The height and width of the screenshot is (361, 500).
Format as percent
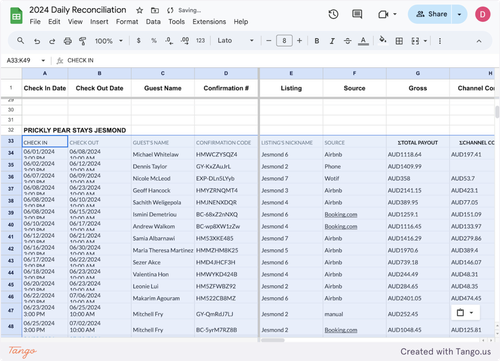point(154,41)
